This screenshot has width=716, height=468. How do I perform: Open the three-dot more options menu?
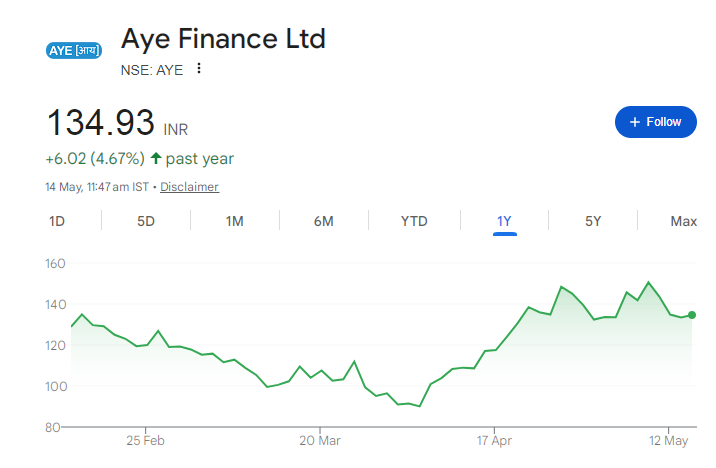click(x=199, y=68)
